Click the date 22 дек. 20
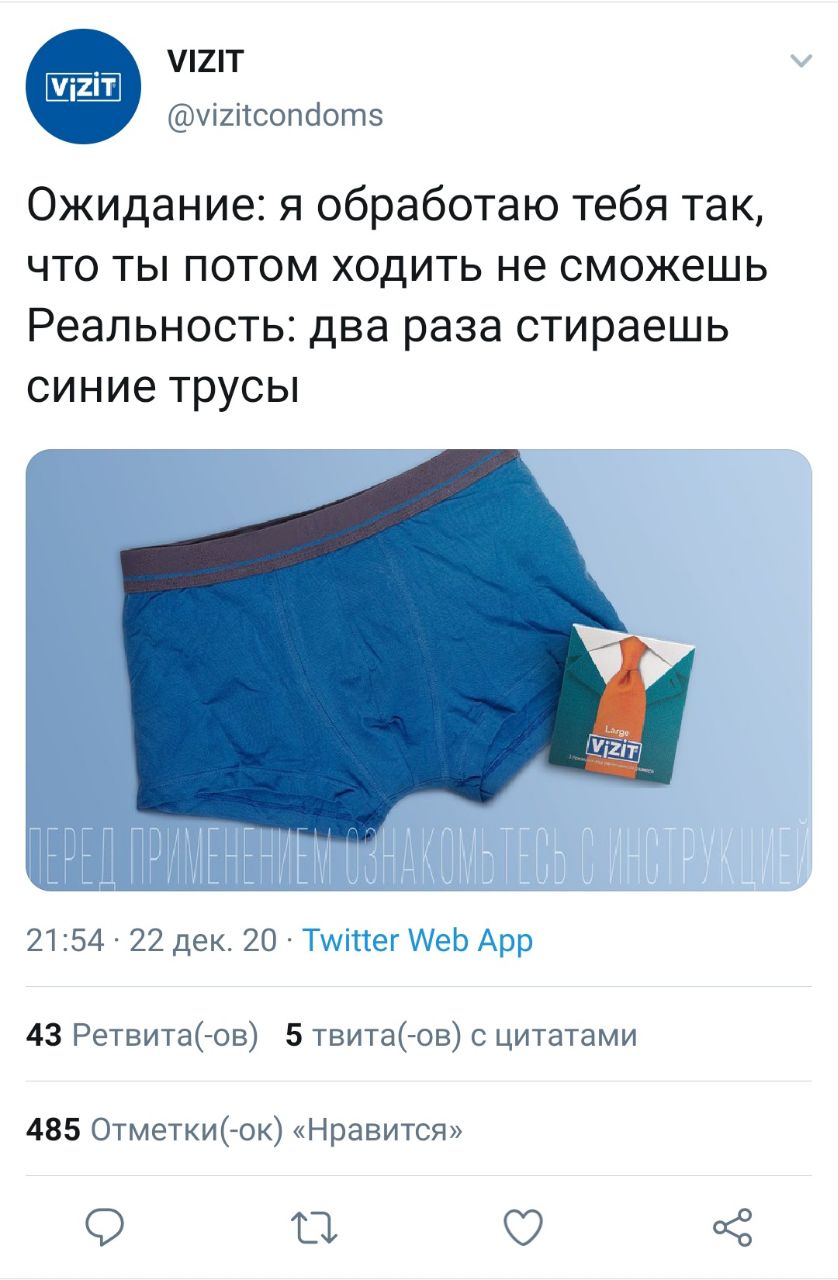This screenshot has width=838, height=1280. (203, 940)
